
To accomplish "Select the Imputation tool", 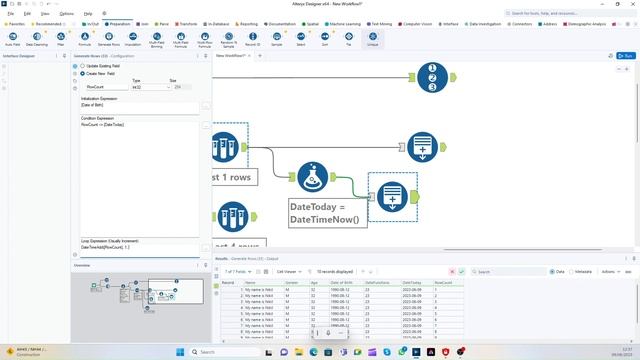I will pyautogui.click(x=133, y=39).
